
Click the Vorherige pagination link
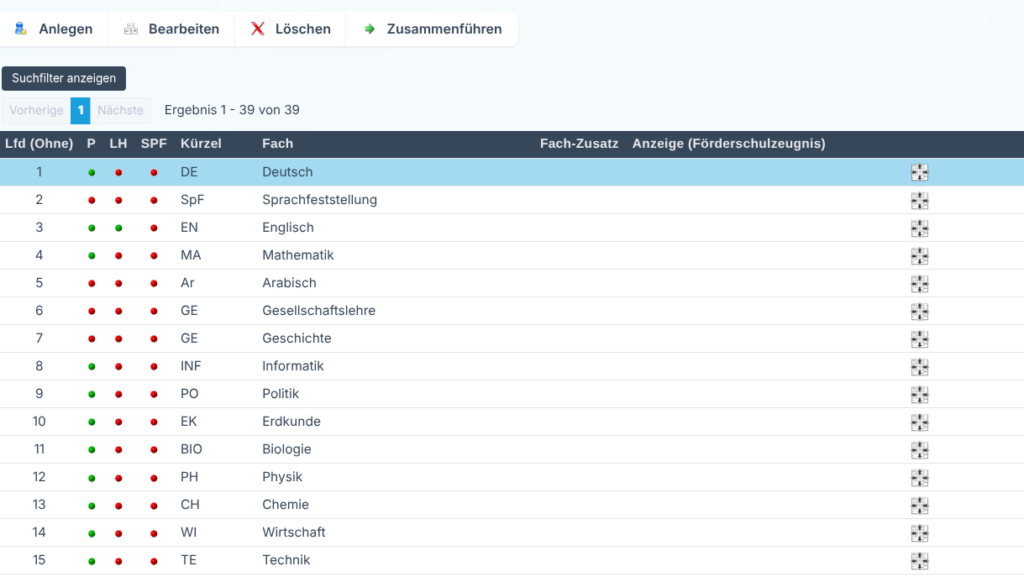[36, 110]
